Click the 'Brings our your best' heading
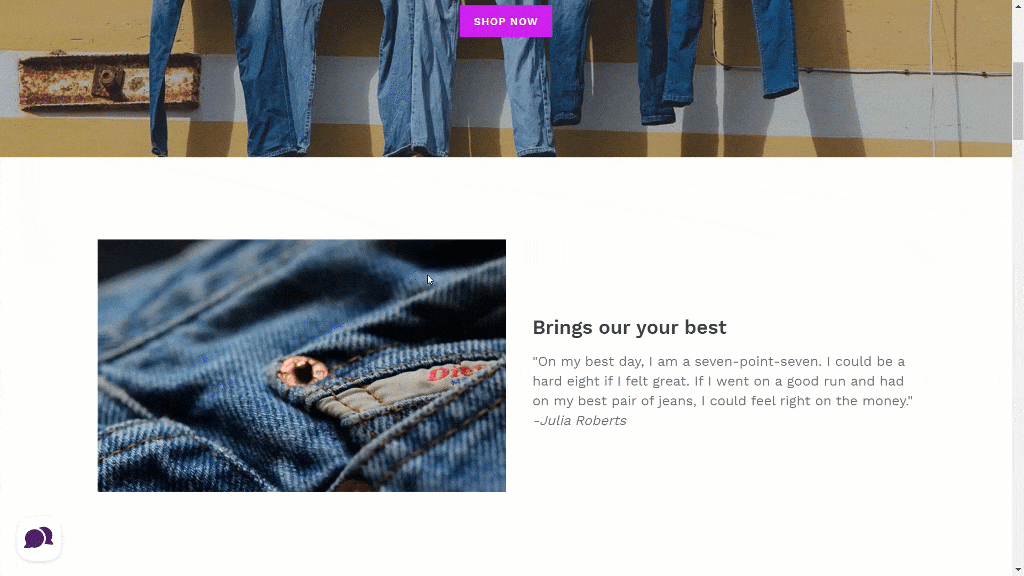This screenshot has width=1024, height=576. click(629, 327)
